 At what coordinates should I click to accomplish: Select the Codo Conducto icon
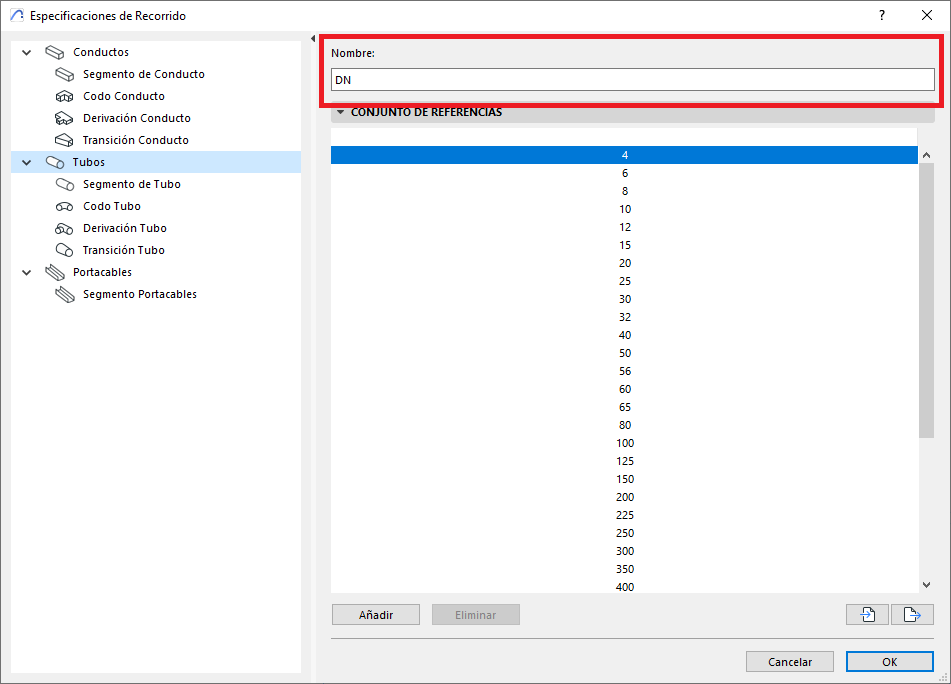point(65,97)
